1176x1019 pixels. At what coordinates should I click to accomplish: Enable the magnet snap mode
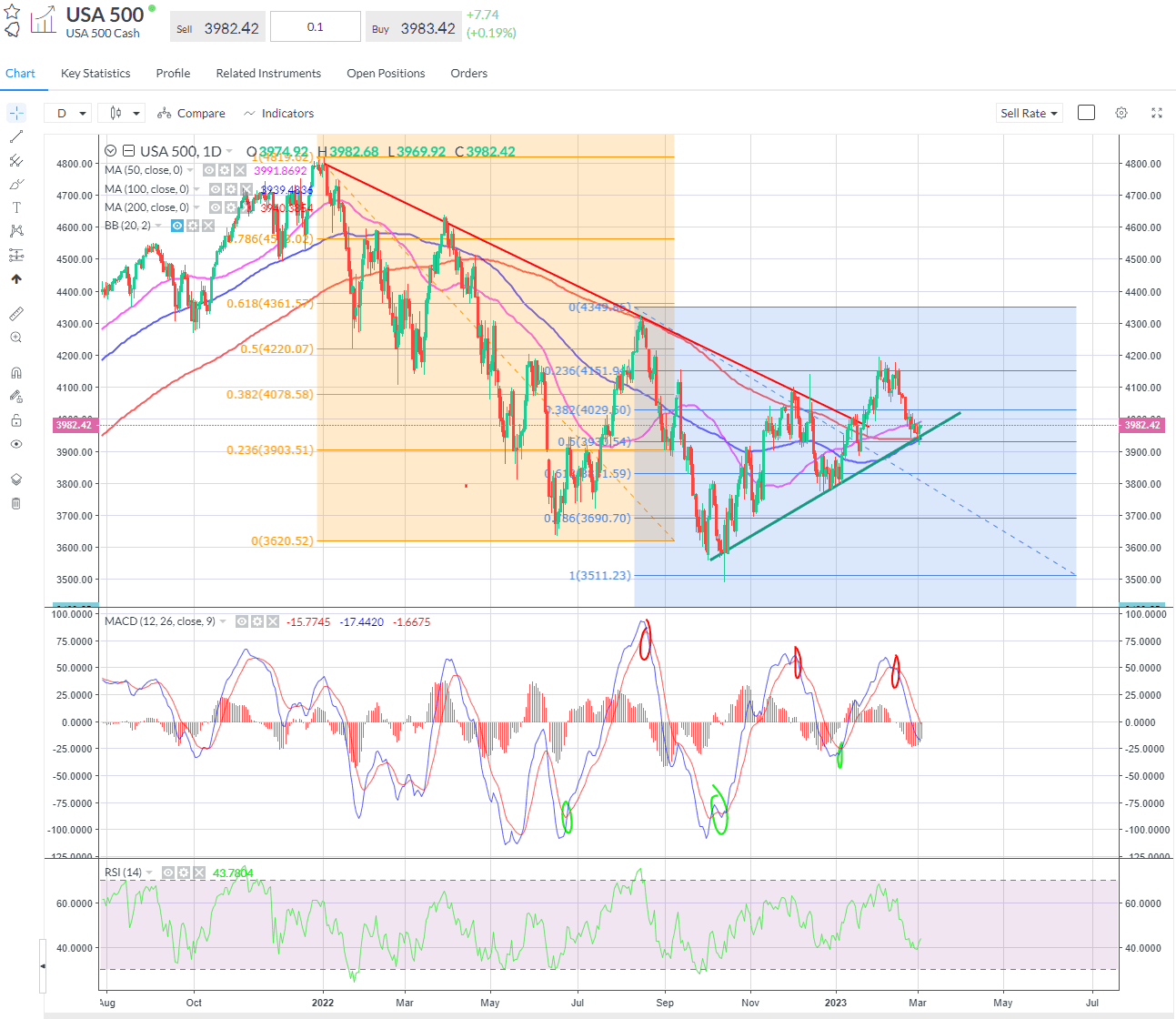coord(15,373)
